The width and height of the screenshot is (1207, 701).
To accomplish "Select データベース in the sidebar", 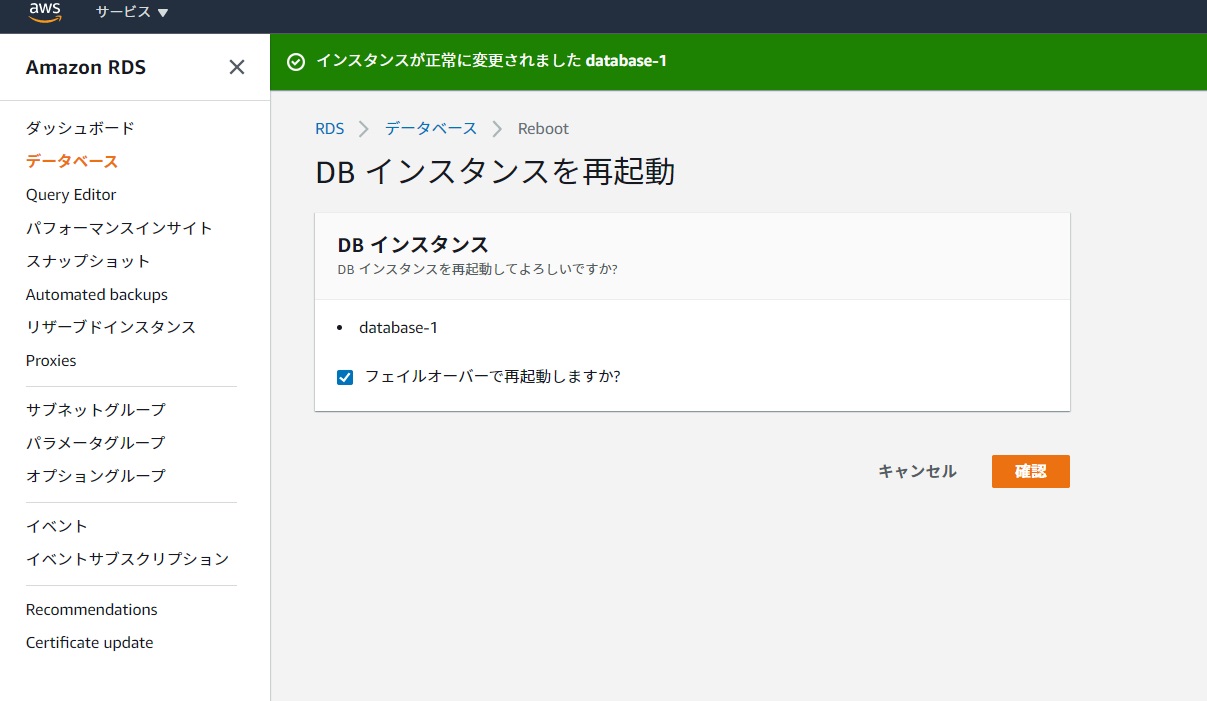I will pos(72,161).
